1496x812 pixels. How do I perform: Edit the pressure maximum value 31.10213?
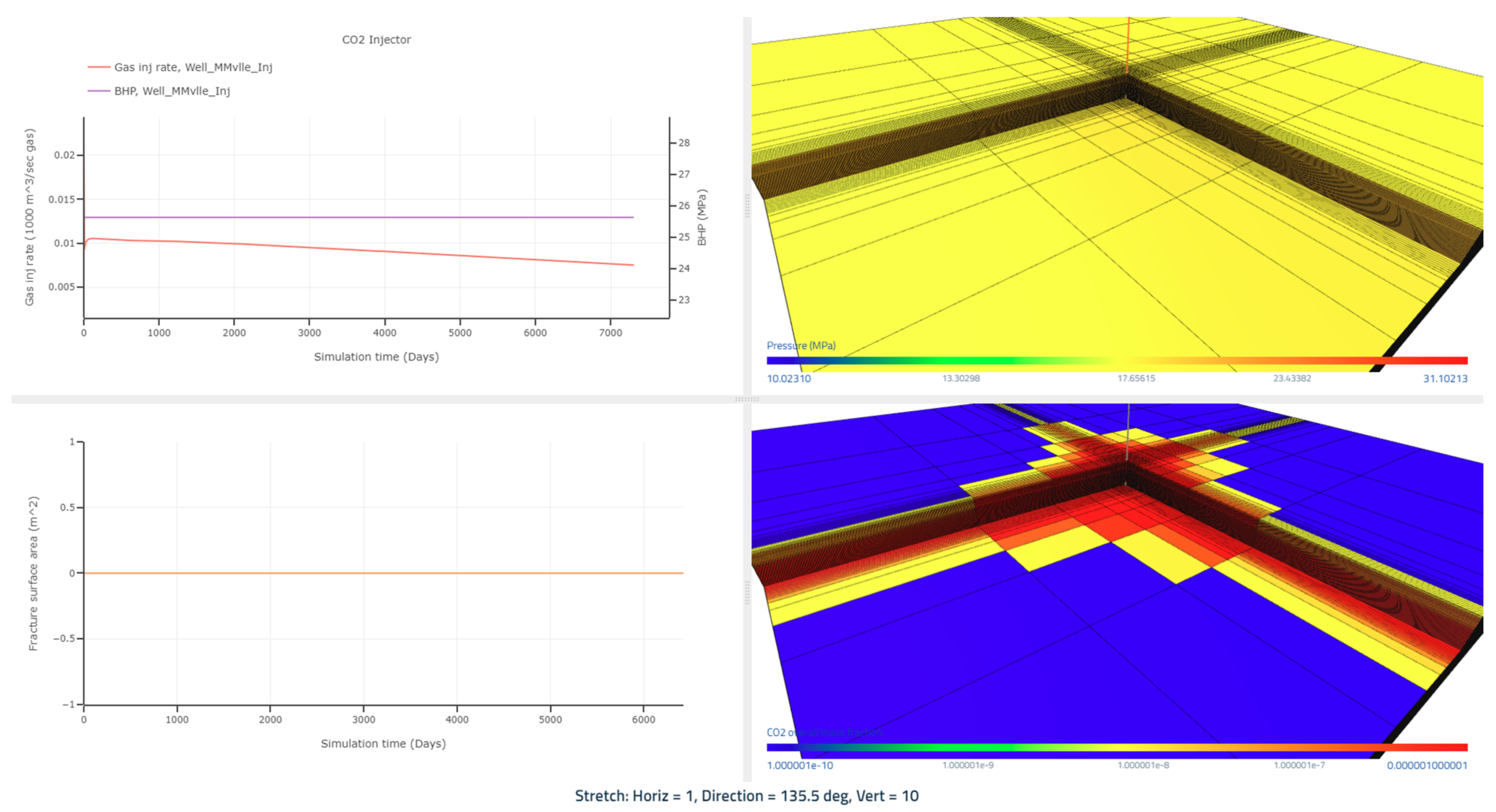1445,378
